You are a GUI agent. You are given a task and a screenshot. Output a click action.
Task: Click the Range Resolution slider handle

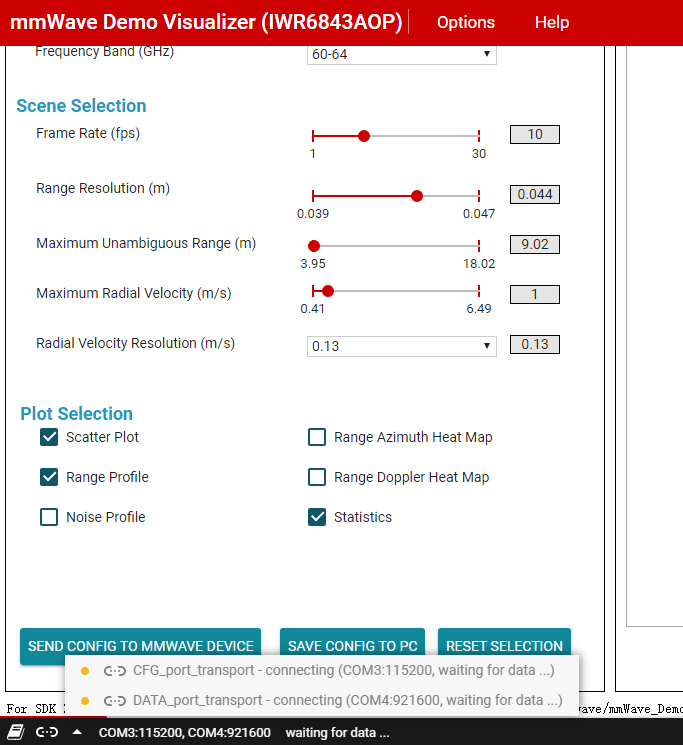pos(417,196)
